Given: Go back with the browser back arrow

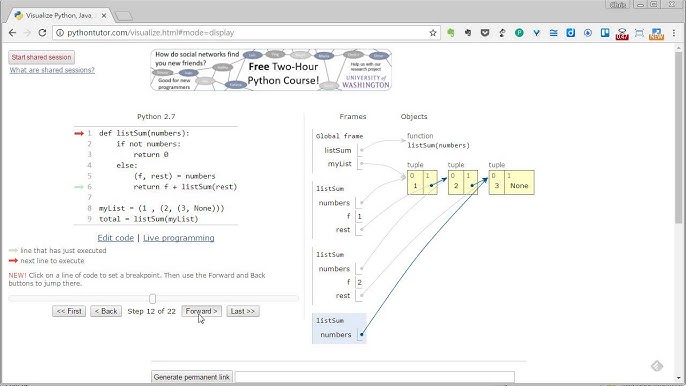Looking at the screenshot, I should (x=12, y=33).
